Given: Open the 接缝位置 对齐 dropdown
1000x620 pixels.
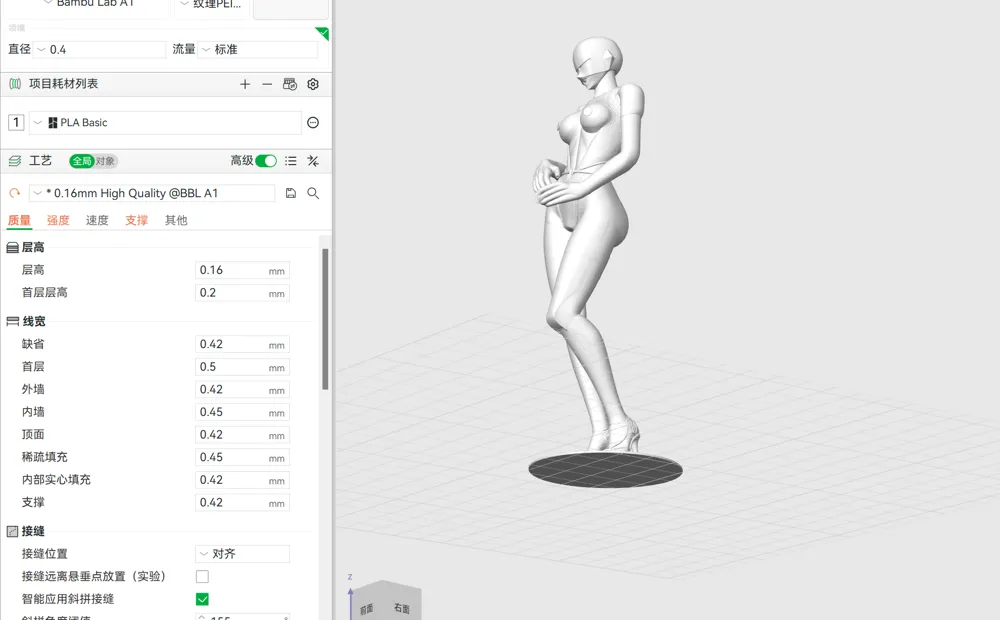Looking at the screenshot, I should (x=242, y=554).
